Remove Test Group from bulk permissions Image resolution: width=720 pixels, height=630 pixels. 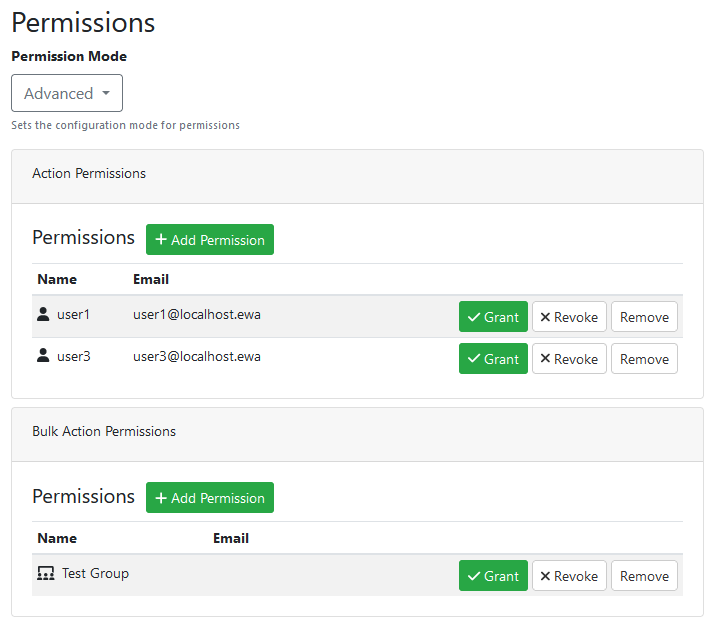click(644, 576)
